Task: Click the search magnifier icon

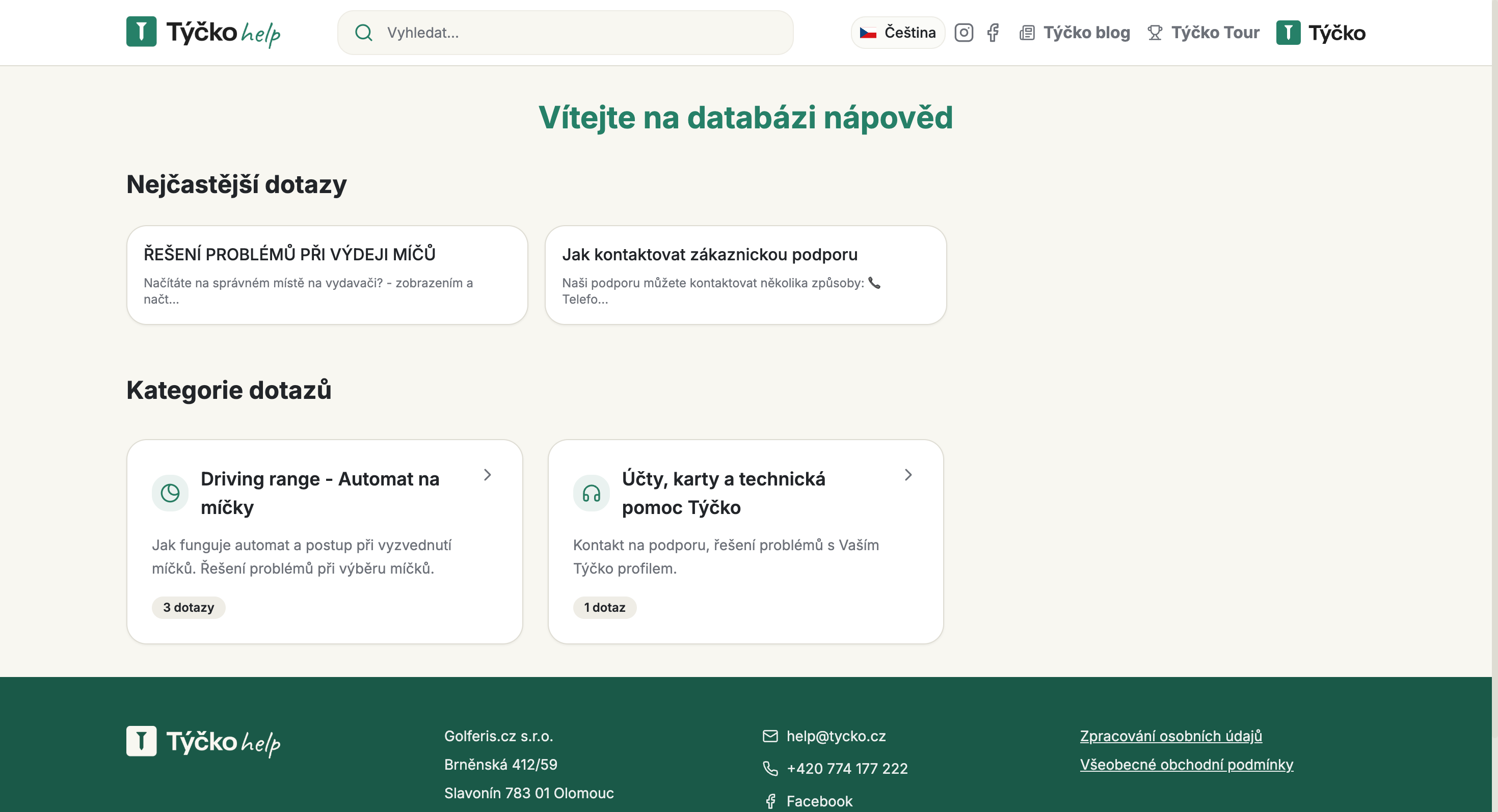Action: point(363,33)
